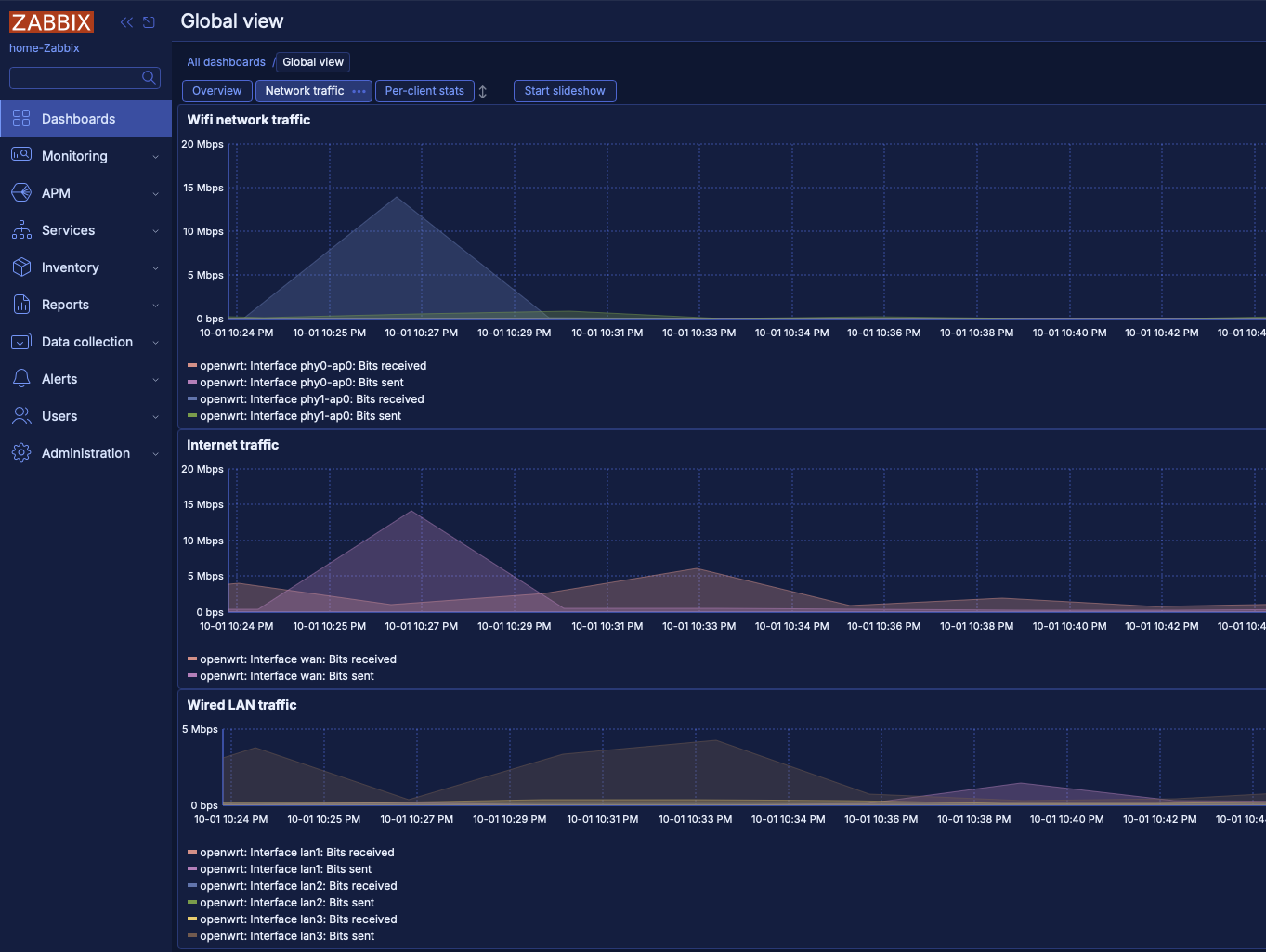1266x952 pixels.
Task: Click the Monitoring screen icon
Action: [21, 156]
